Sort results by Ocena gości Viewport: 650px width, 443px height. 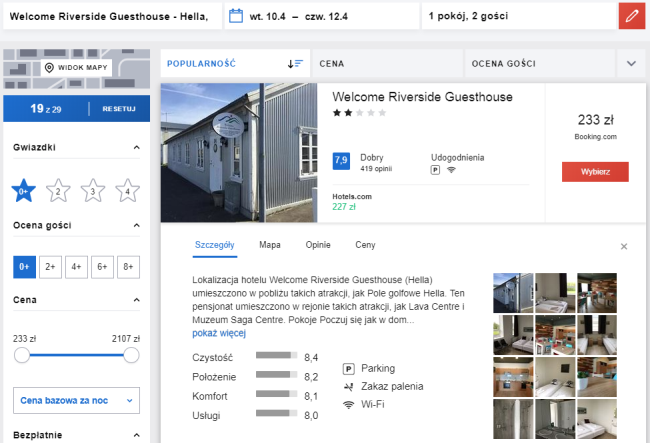(540, 63)
